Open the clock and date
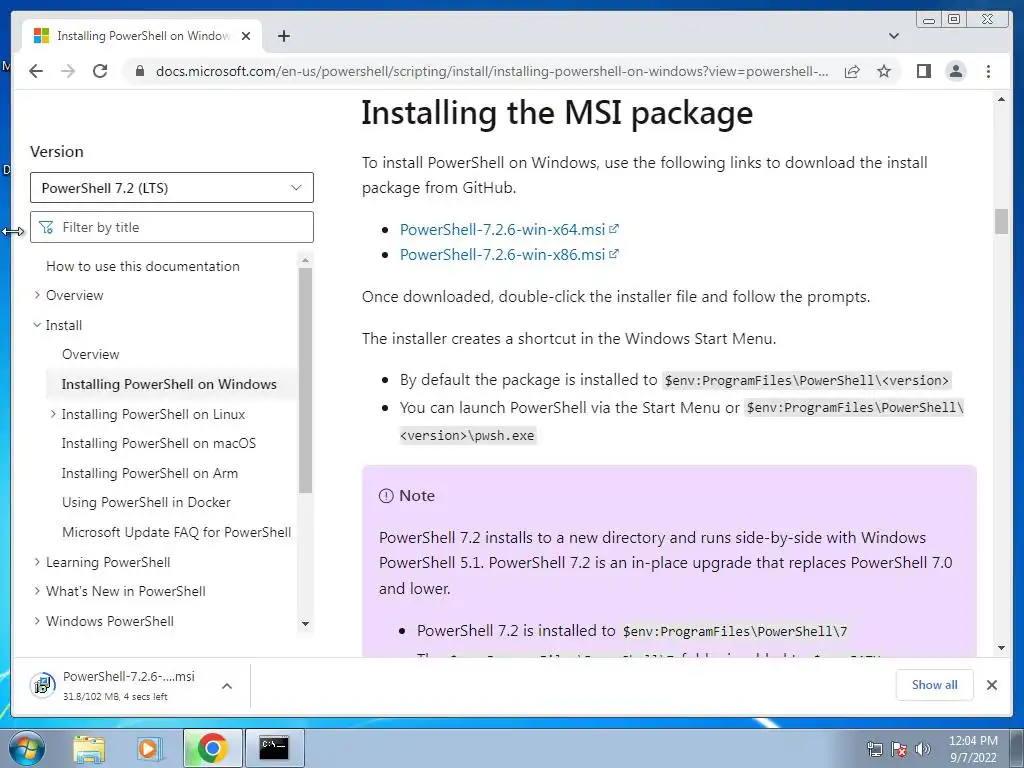 pos(973,749)
